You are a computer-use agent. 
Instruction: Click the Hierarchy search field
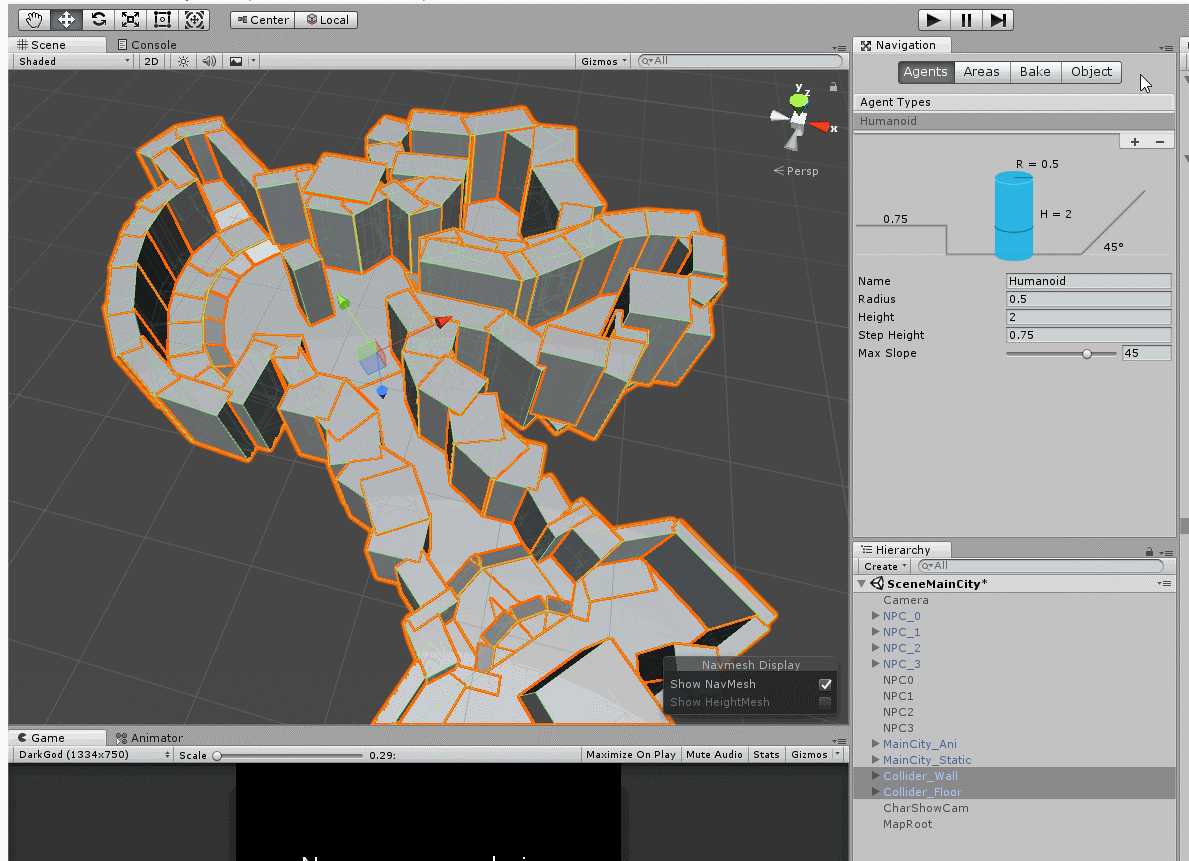[x=1040, y=566]
